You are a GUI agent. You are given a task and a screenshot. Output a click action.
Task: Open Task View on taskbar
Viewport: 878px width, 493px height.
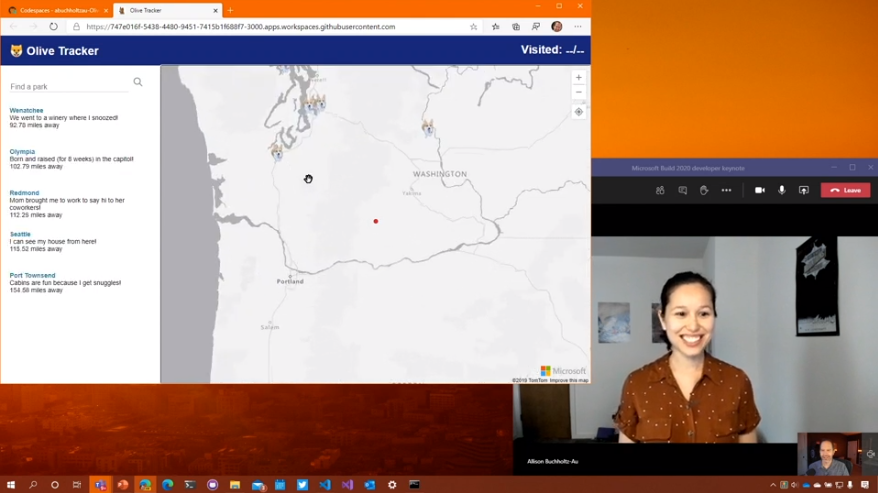coord(77,485)
